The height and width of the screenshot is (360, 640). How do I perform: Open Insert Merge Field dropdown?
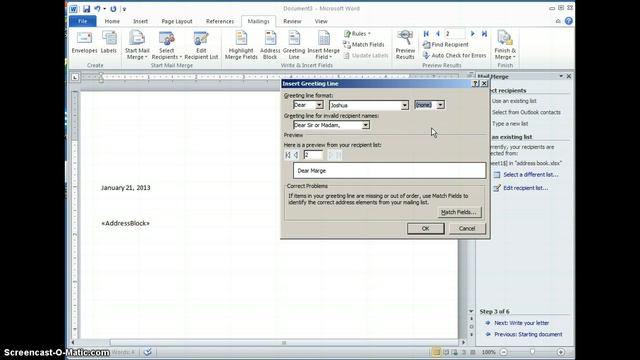click(x=323, y=45)
